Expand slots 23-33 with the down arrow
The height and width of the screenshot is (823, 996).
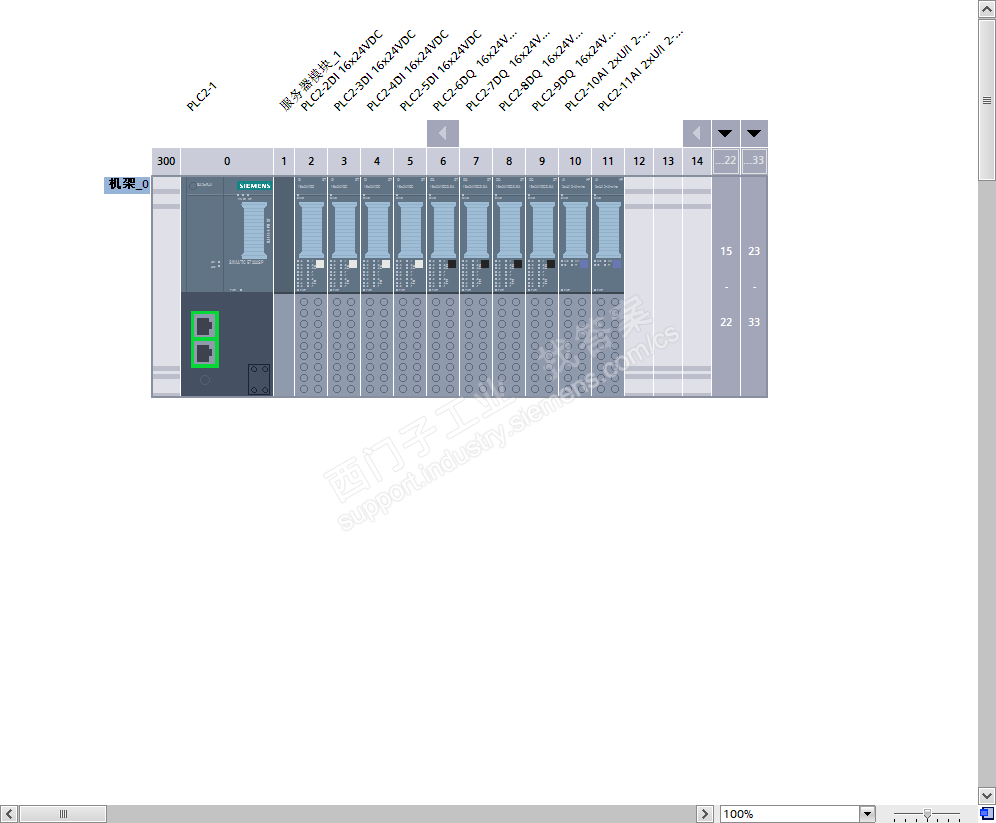(x=754, y=133)
